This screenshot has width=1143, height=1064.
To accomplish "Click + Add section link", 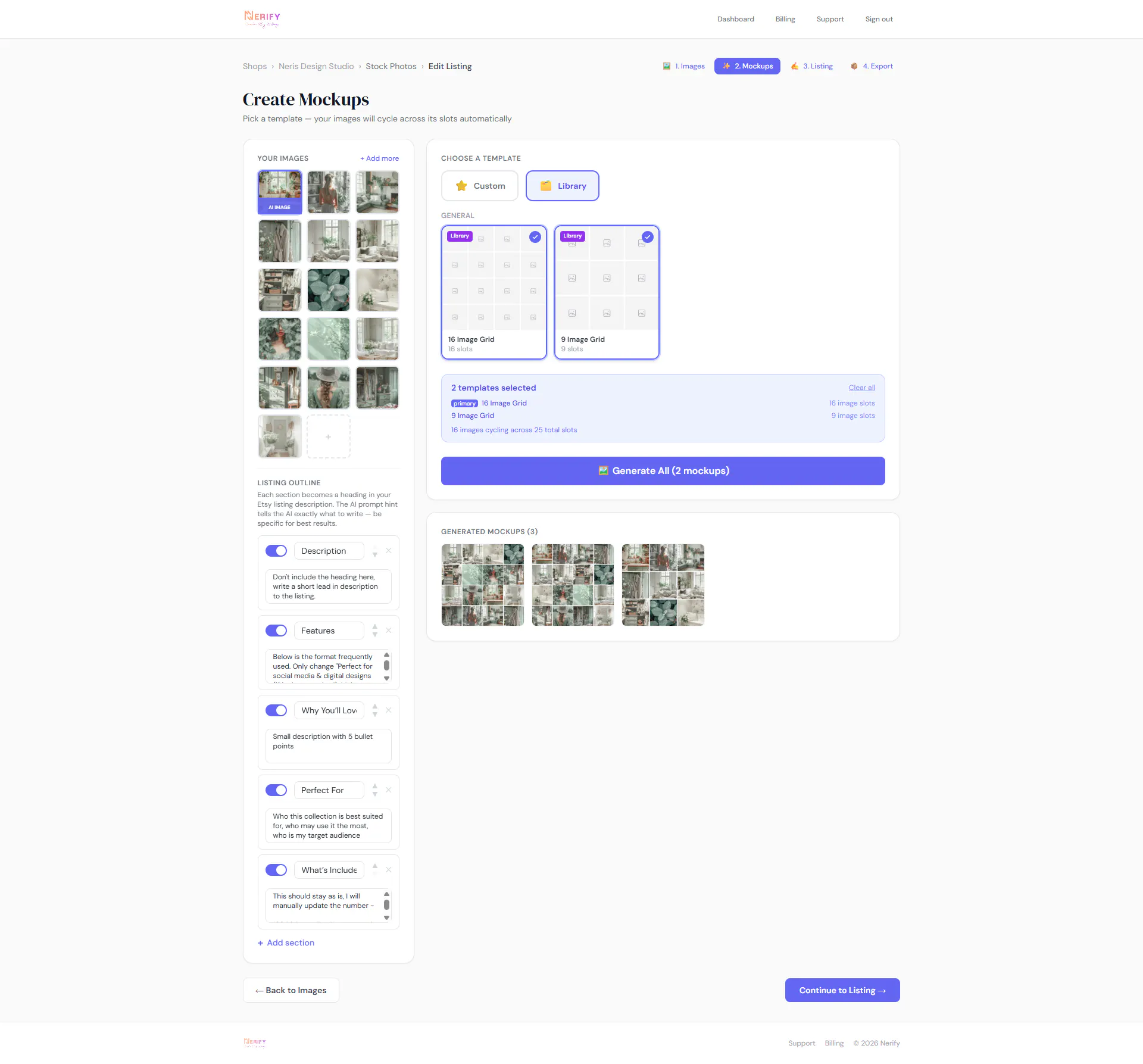I will pos(286,943).
